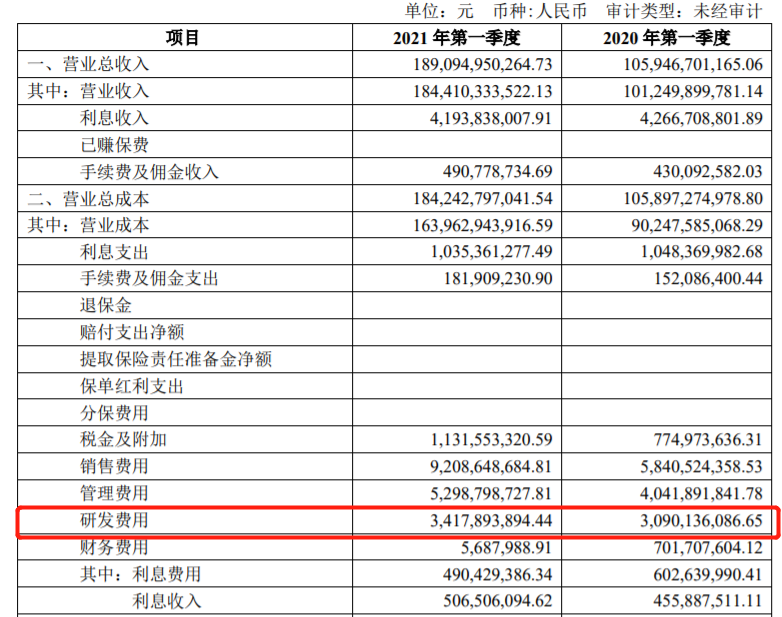Select the 项目 column header
The image size is (782, 617).
(183, 38)
